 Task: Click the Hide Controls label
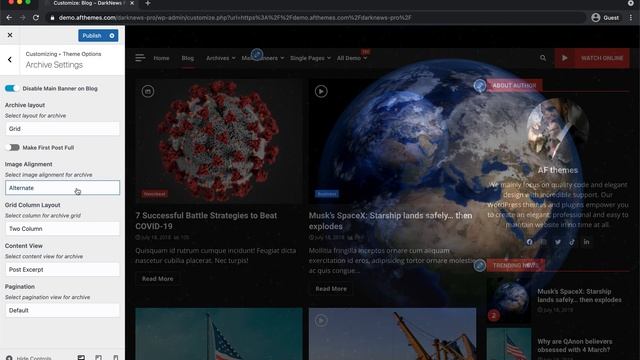[x=34, y=358]
